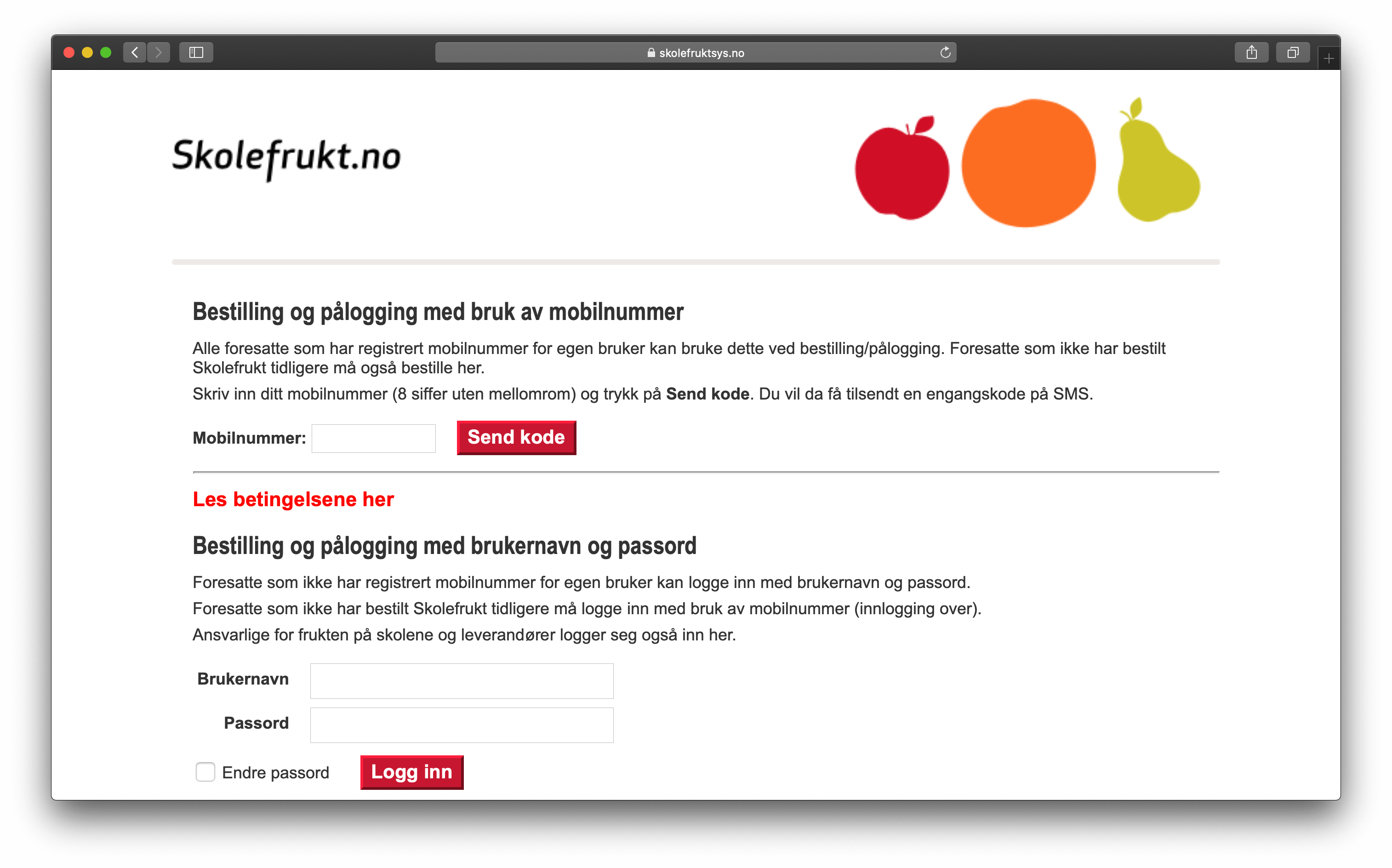Image resolution: width=1392 pixels, height=868 pixels.
Task: Open Les betingelsene her link
Action: [293, 498]
